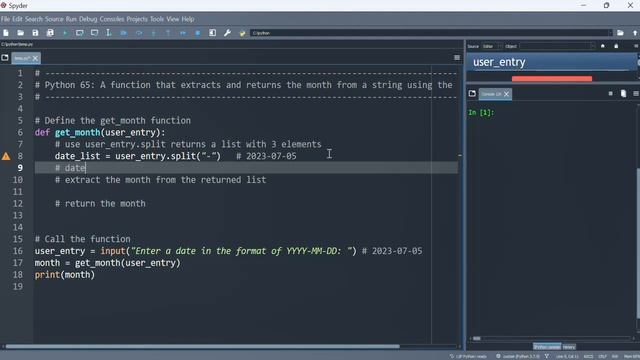Click the go to parent directory arrow
The width and height of the screenshot is (640, 360).
tap(635, 33)
